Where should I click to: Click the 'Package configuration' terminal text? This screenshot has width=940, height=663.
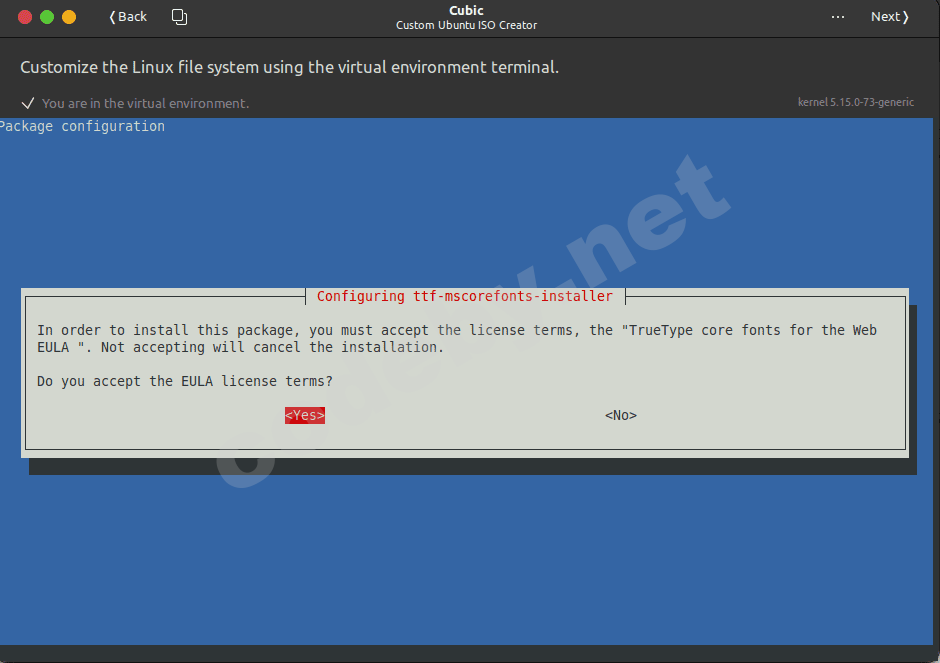coord(82,126)
